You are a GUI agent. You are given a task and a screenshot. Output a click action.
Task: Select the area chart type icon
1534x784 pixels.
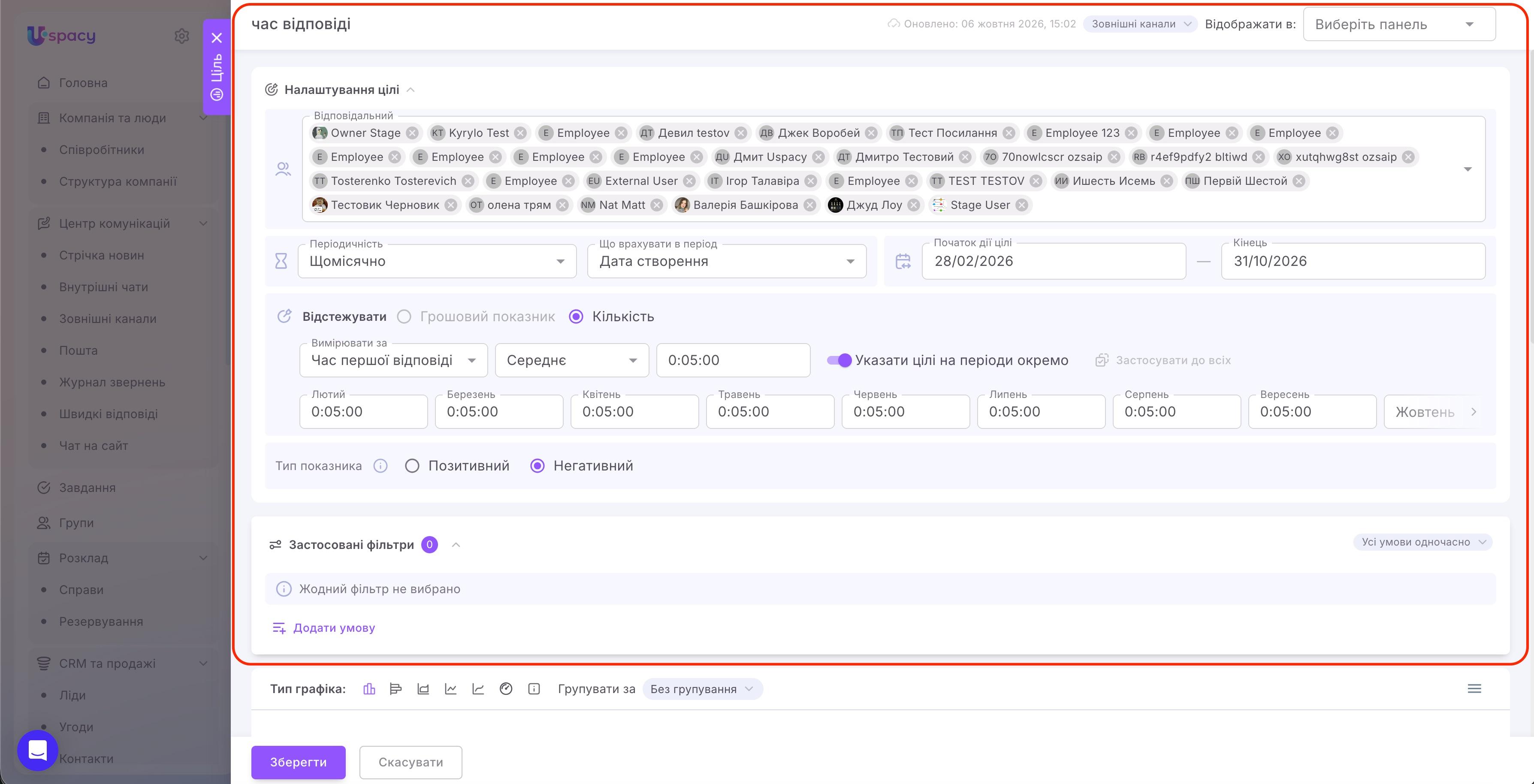(x=423, y=689)
